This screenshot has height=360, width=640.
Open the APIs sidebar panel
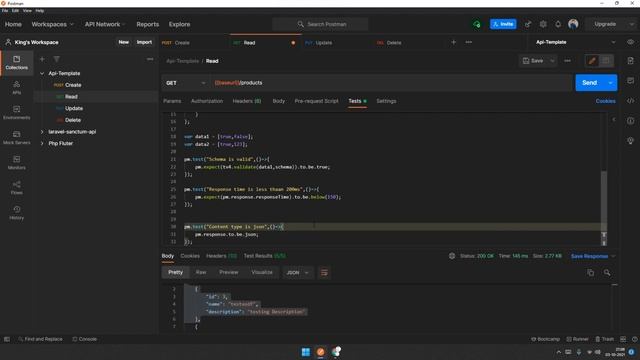coord(17,88)
